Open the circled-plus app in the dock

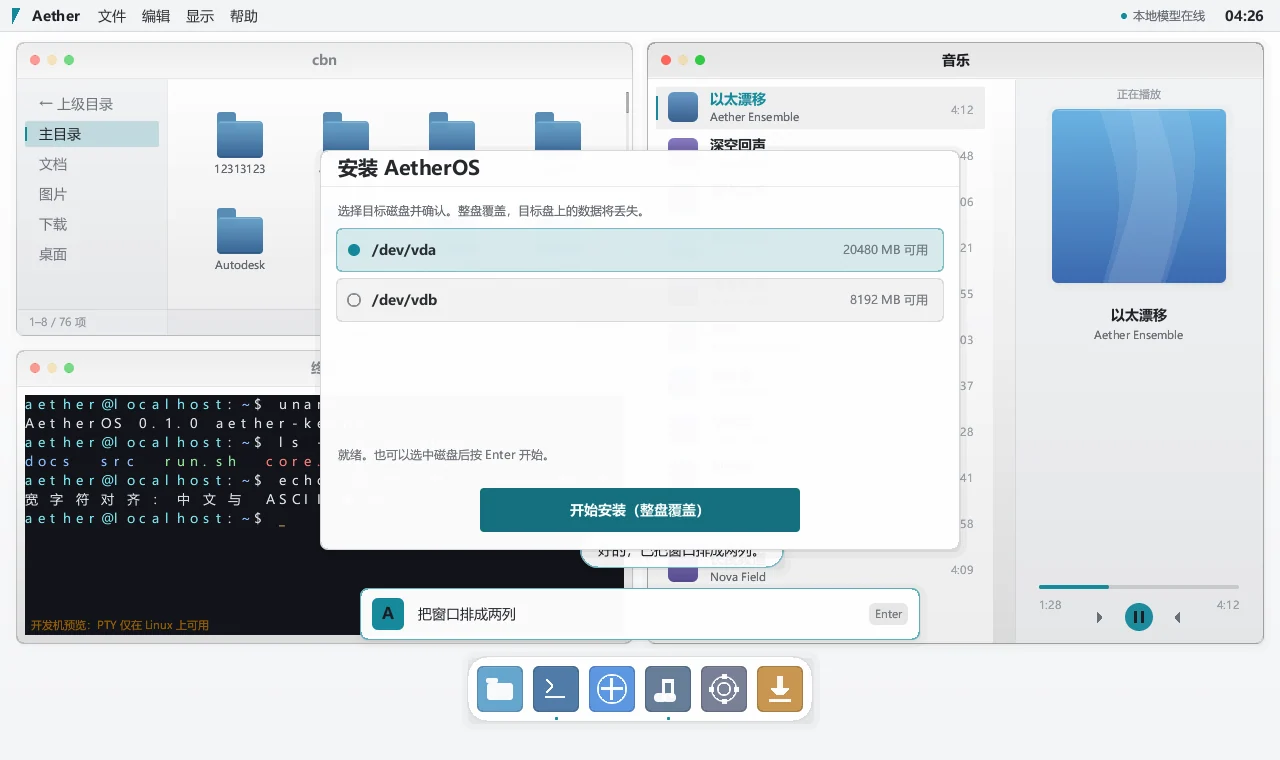(612, 689)
